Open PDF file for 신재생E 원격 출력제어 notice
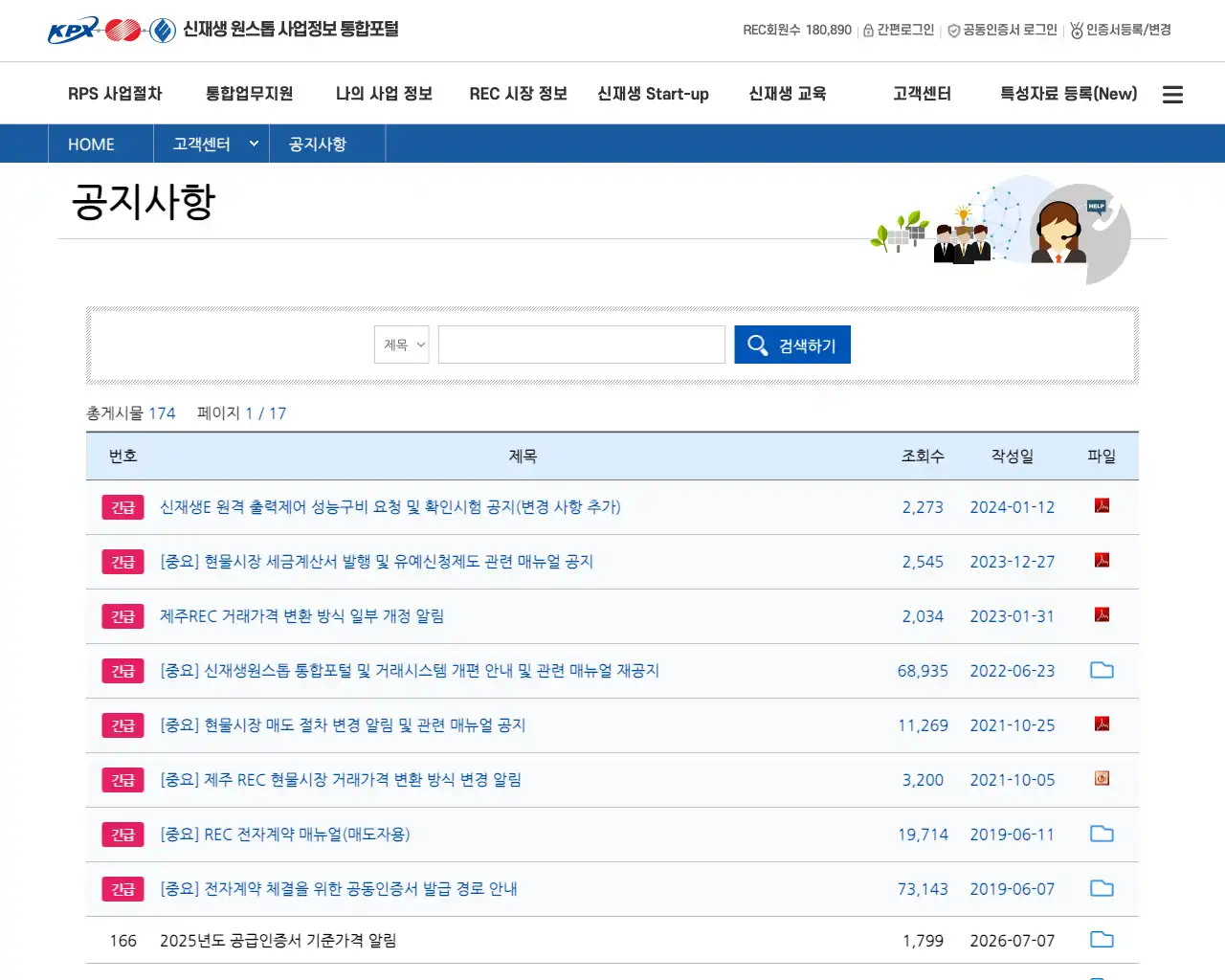Screen dimensions: 1225x980 1102,505
